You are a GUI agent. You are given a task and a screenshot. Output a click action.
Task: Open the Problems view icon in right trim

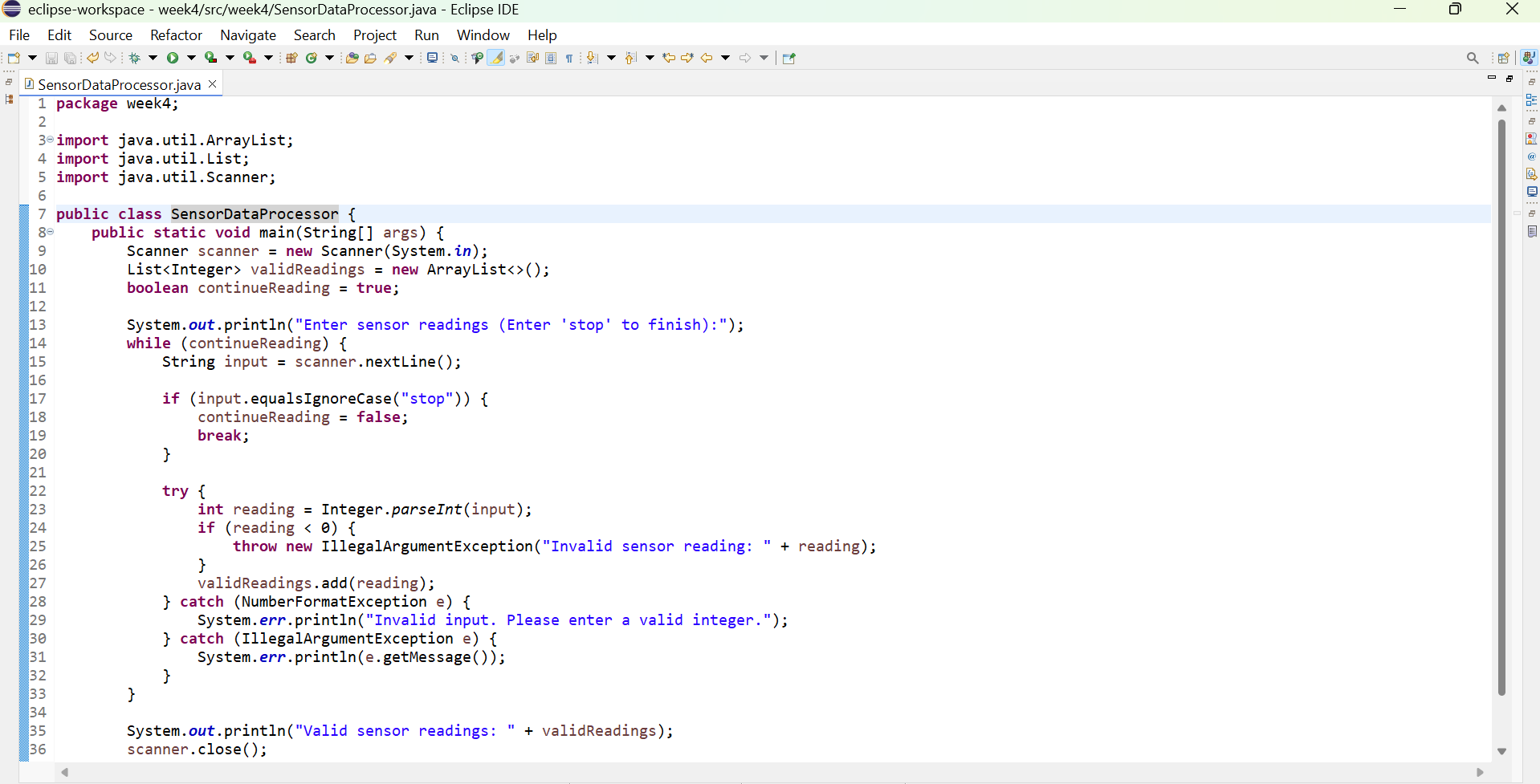pos(1532,139)
